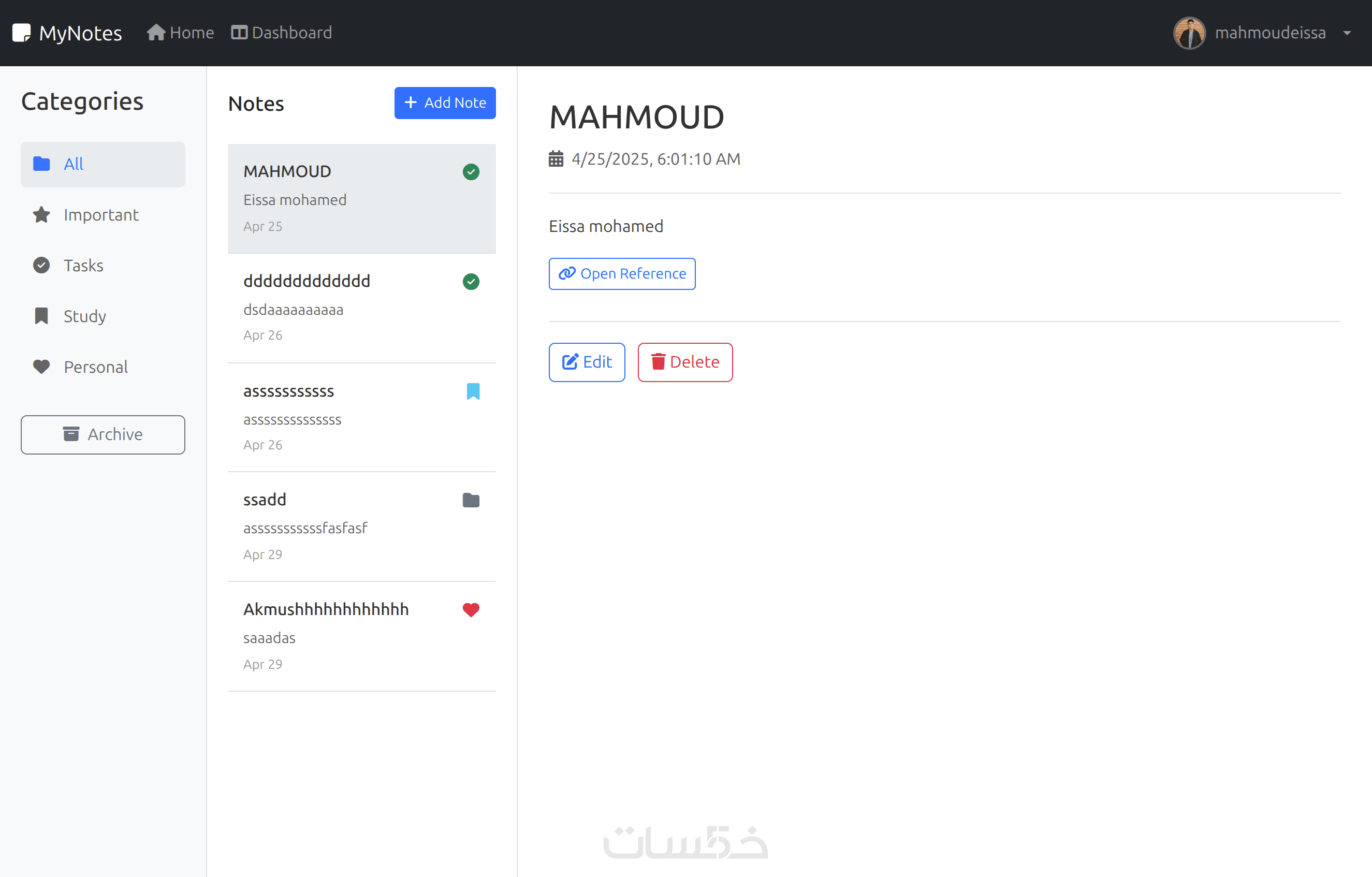Select the Study category
The height and width of the screenshot is (877, 1372).
click(84, 316)
